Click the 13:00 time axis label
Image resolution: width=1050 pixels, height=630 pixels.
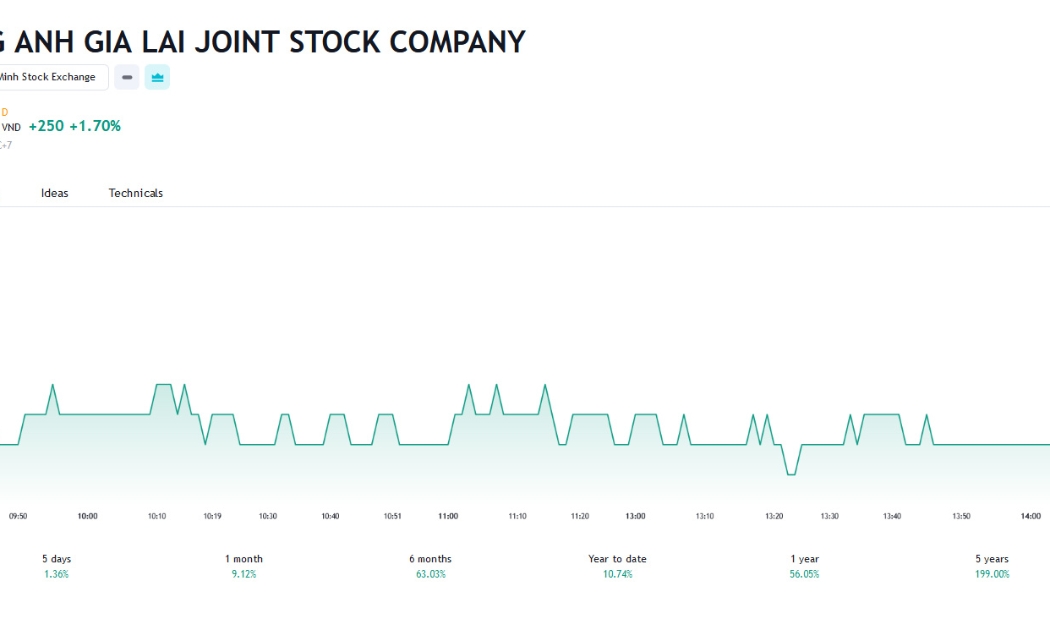635,516
